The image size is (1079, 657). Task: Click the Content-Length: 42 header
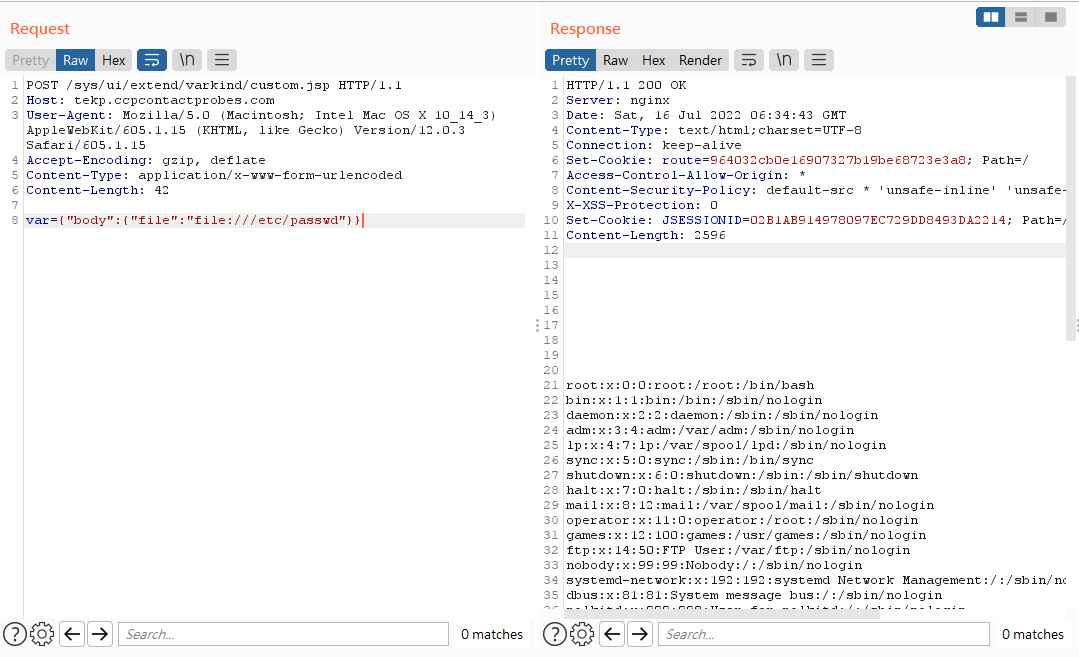point(97,191)
